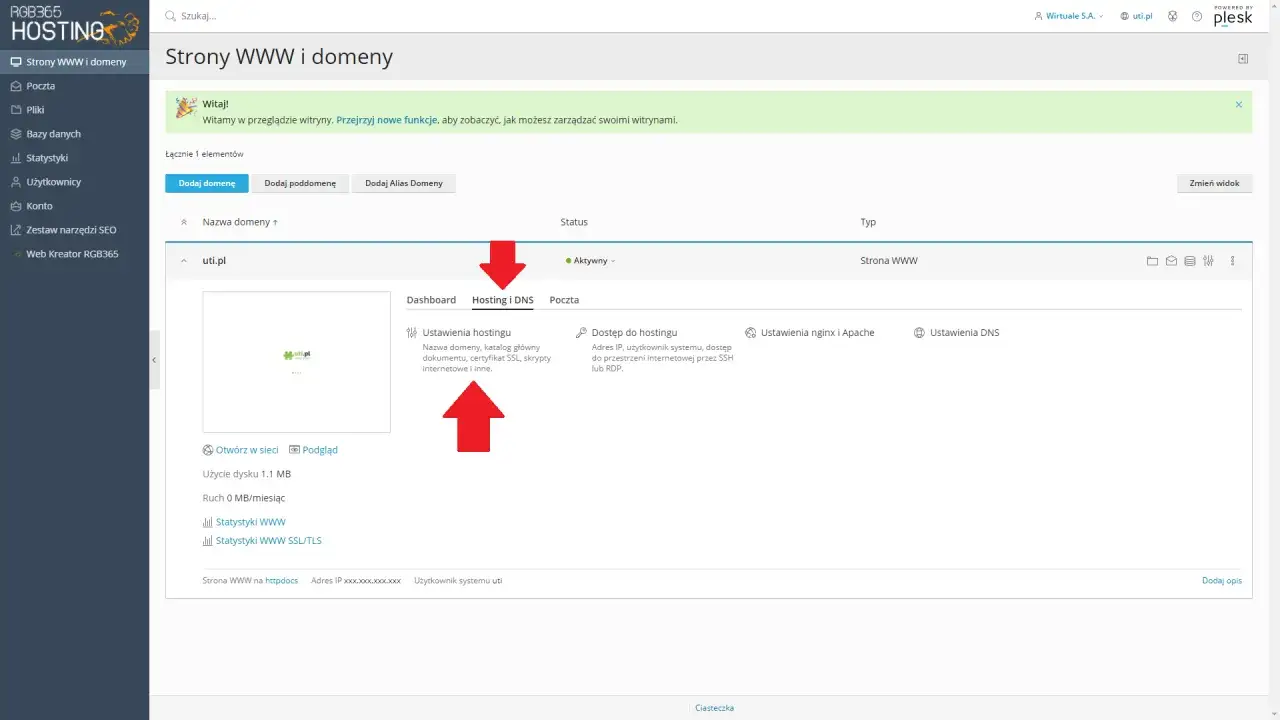The image size is (1280, 720).
Task: Open the files folder icon for uti.pl
Action: 1152,261
